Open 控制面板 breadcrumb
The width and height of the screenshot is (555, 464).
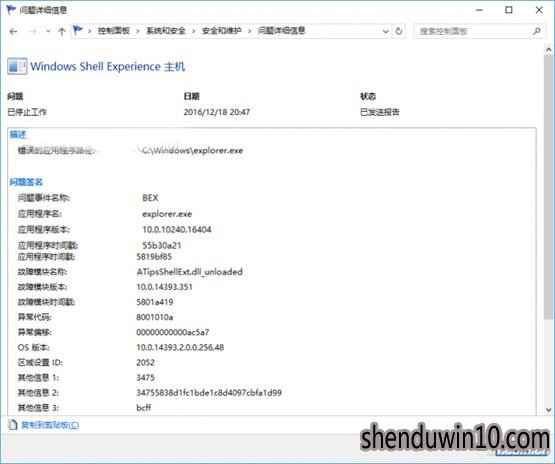[114, 31]
